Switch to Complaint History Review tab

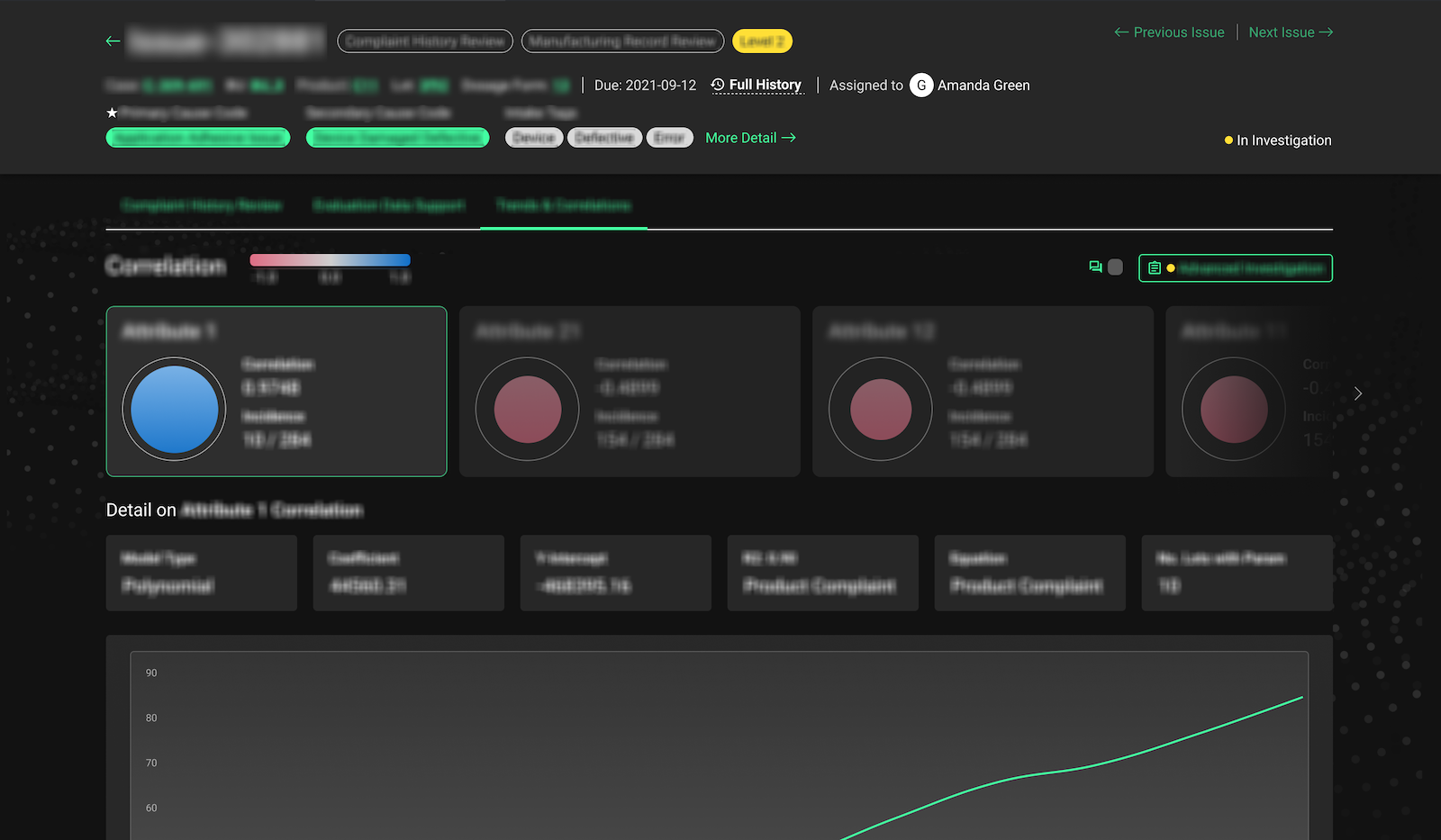pyautogui.click(x=202, y=205)
